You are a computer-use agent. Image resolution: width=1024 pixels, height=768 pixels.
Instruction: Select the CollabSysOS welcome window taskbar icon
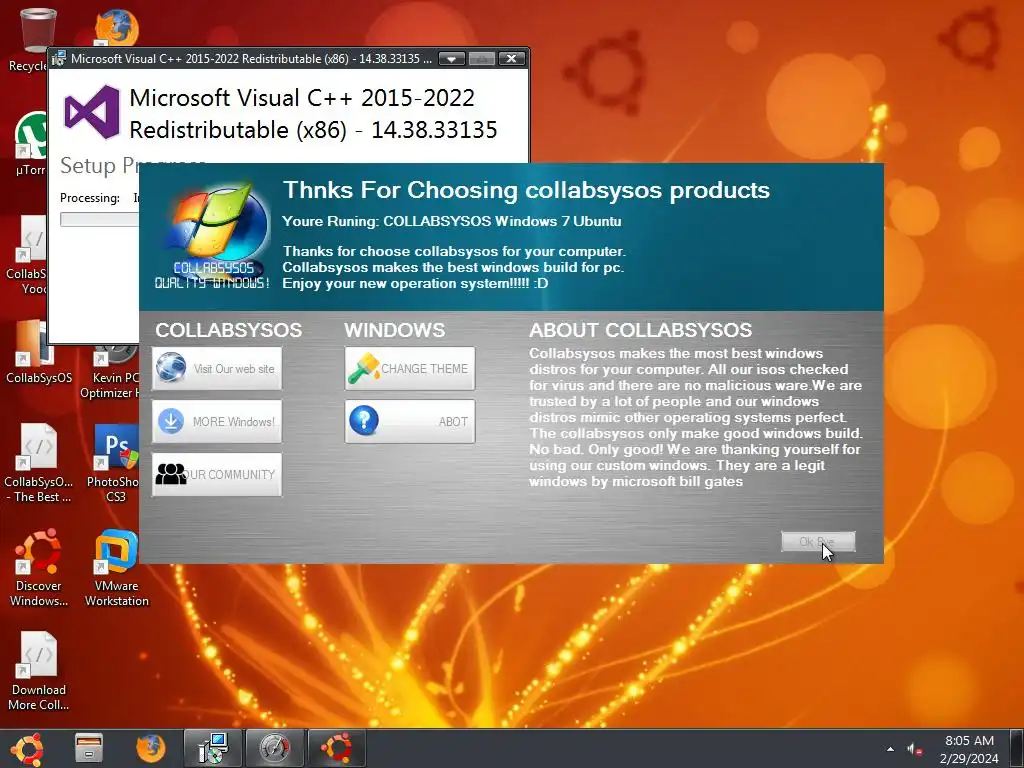click(336, 748)
